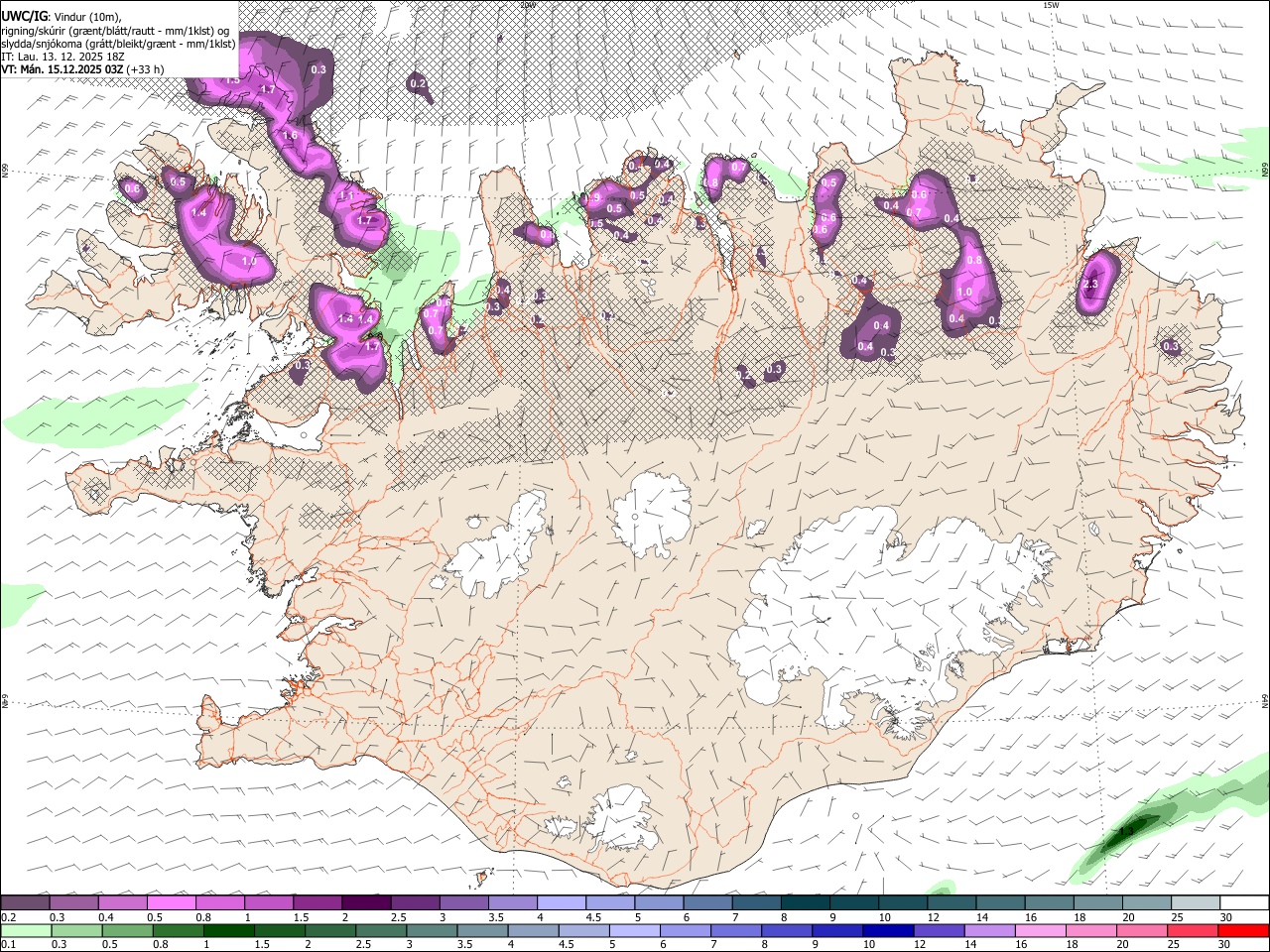
Task: Click the 1.6 snowfall value on the map
Action: pos(290,135)
